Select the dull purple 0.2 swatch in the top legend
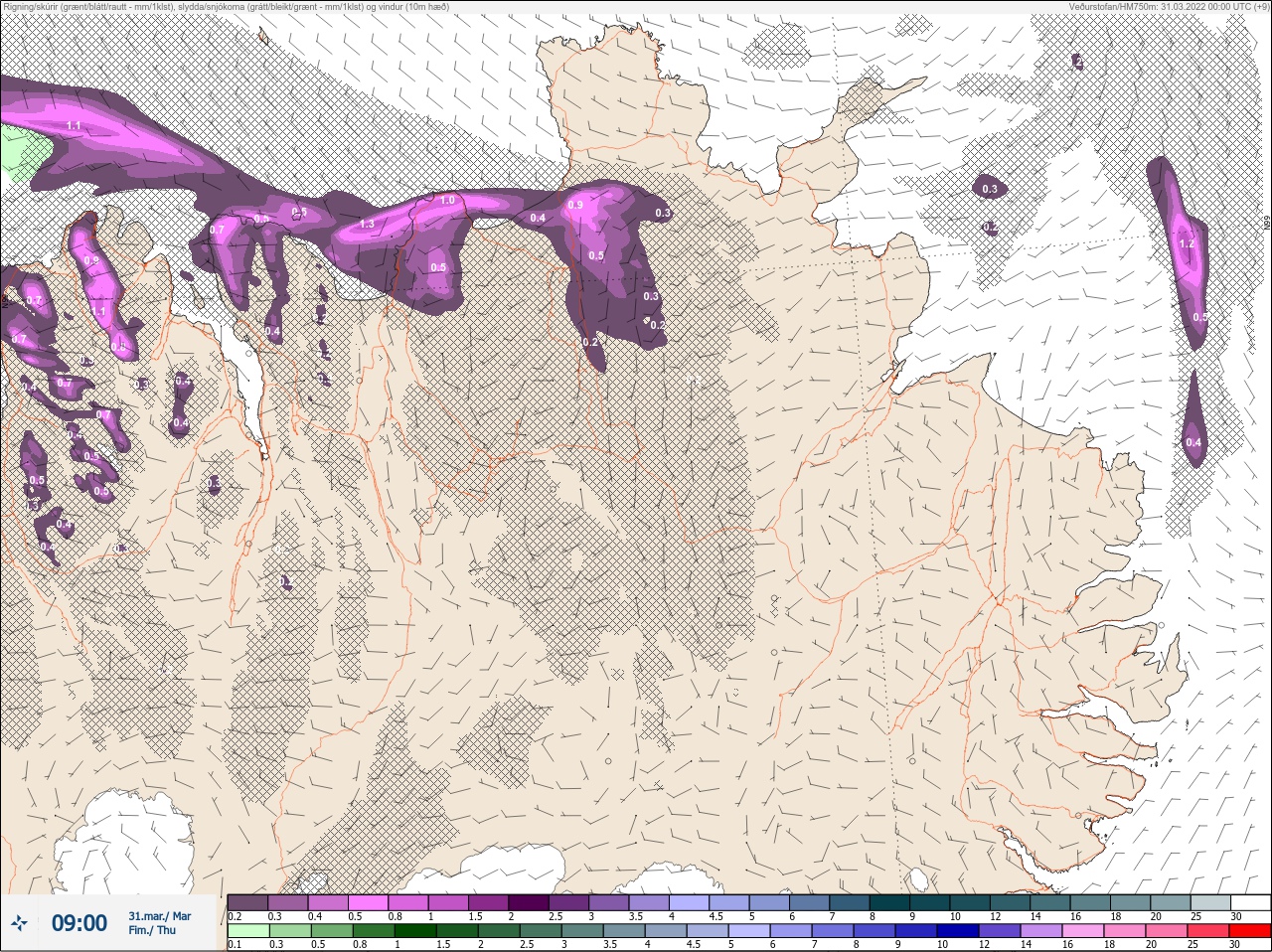1272x952 pixels. click(x=247, y=902)
